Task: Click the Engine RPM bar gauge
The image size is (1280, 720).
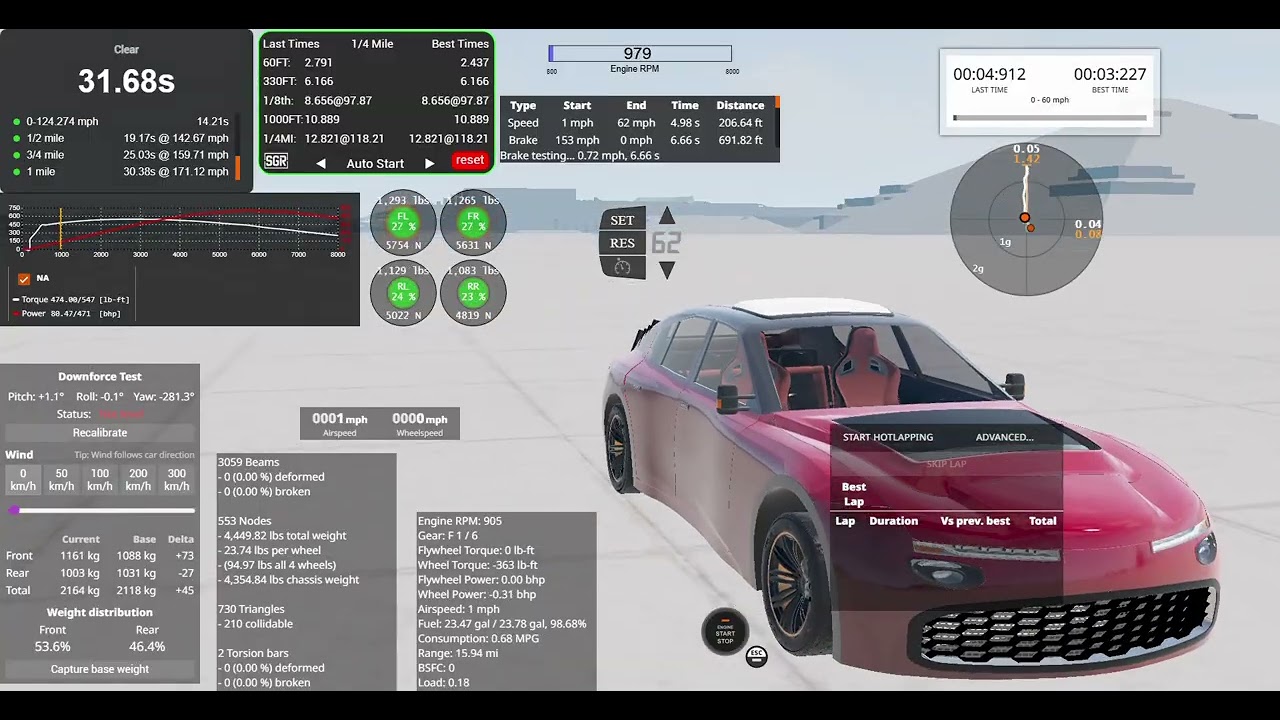Action: [640, 54]
